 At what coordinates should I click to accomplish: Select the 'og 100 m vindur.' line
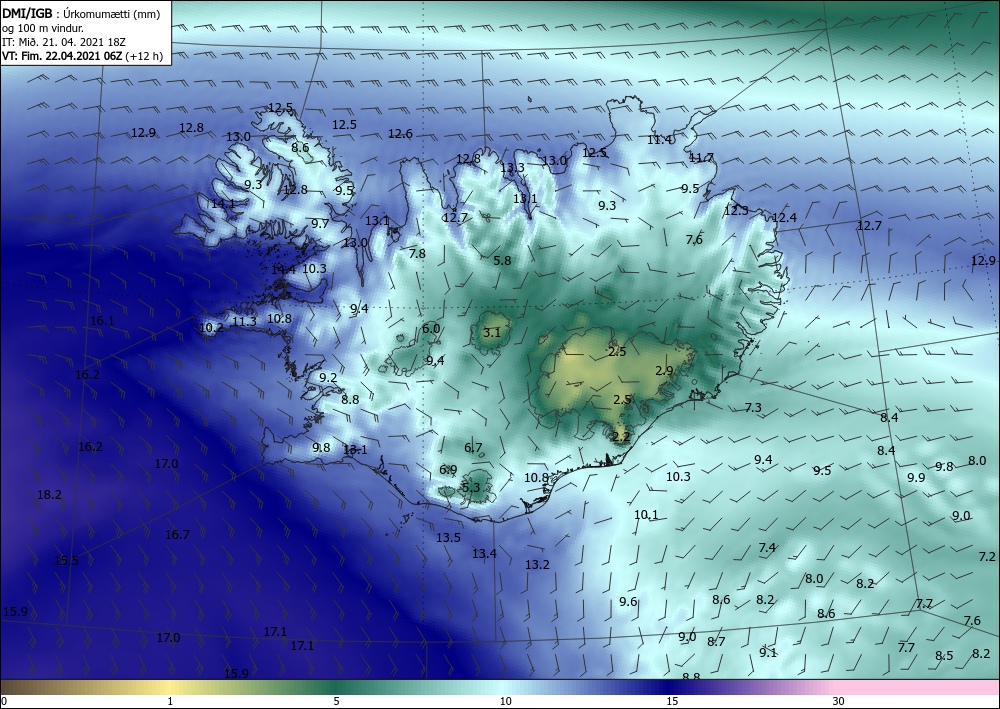43,28
